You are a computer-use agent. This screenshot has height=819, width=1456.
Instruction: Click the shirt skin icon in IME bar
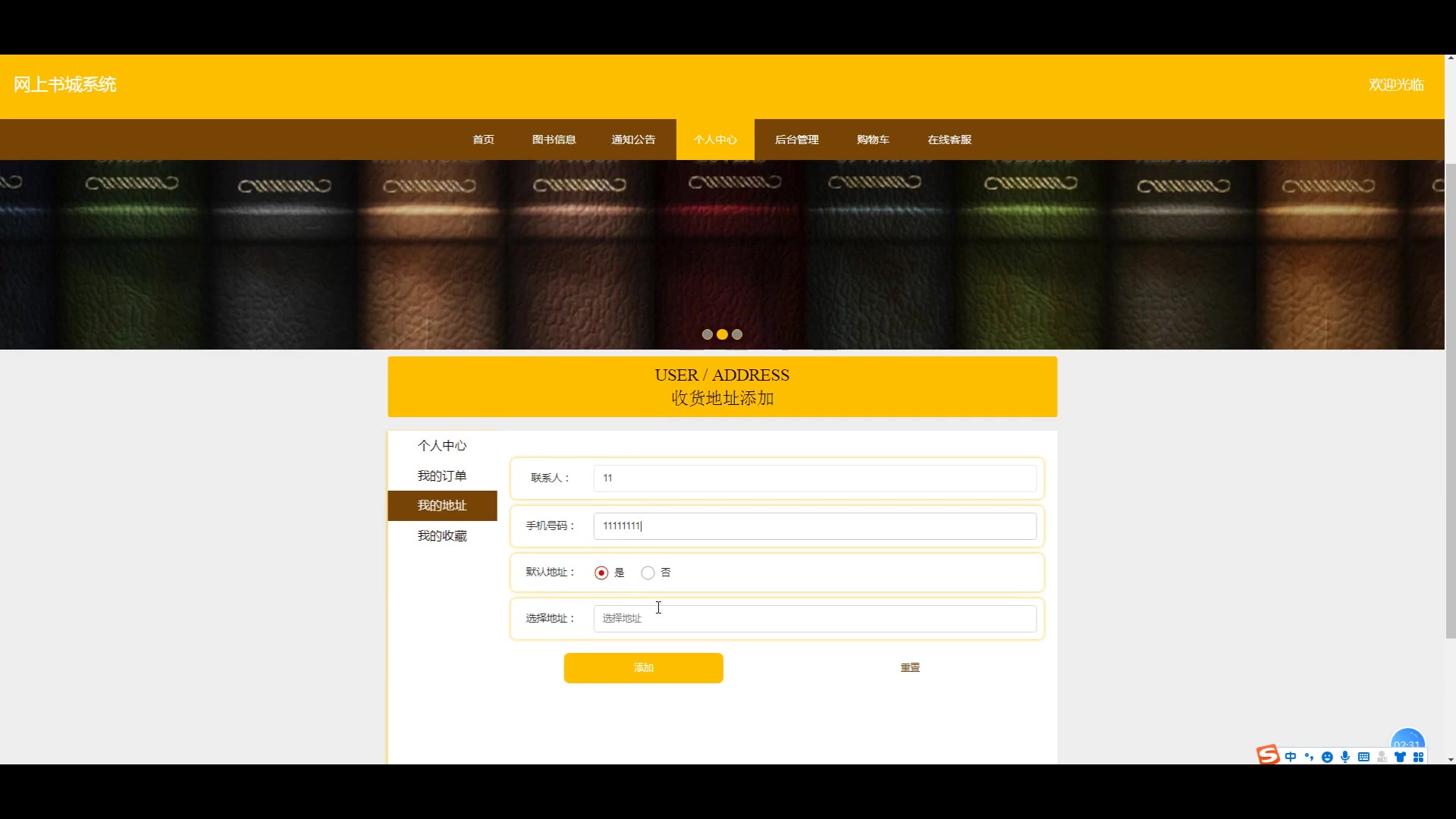tap(1400, 757)
